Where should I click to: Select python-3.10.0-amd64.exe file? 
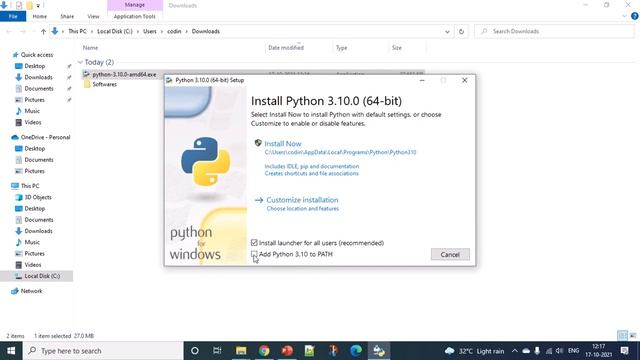124,74
